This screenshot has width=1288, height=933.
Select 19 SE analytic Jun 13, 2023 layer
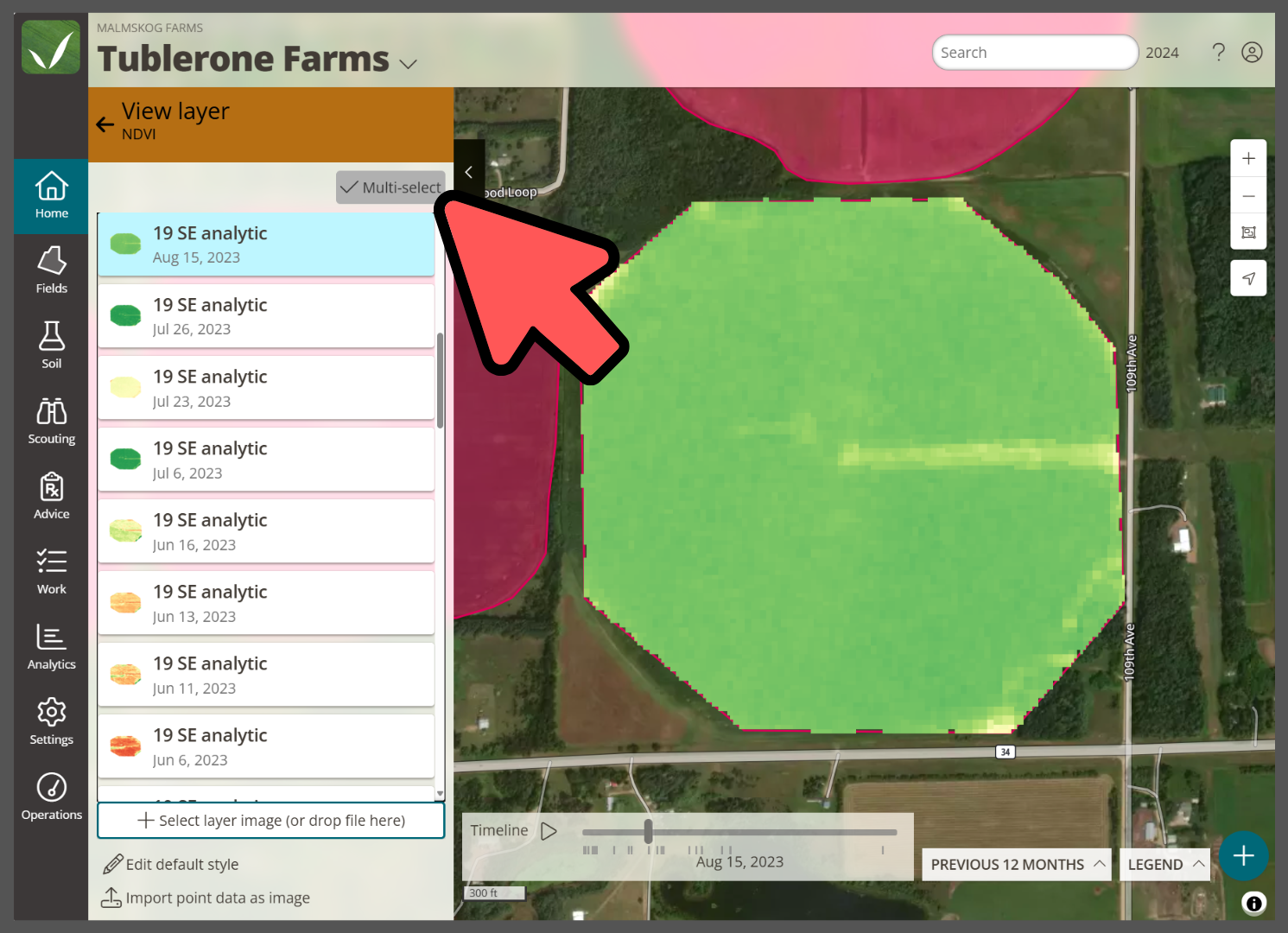click(x=266, y=603)
